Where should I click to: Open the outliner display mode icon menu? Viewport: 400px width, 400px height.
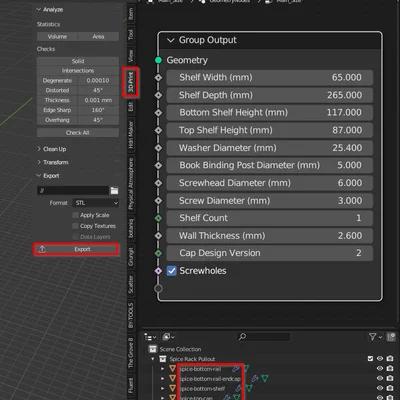pos(168,337)
